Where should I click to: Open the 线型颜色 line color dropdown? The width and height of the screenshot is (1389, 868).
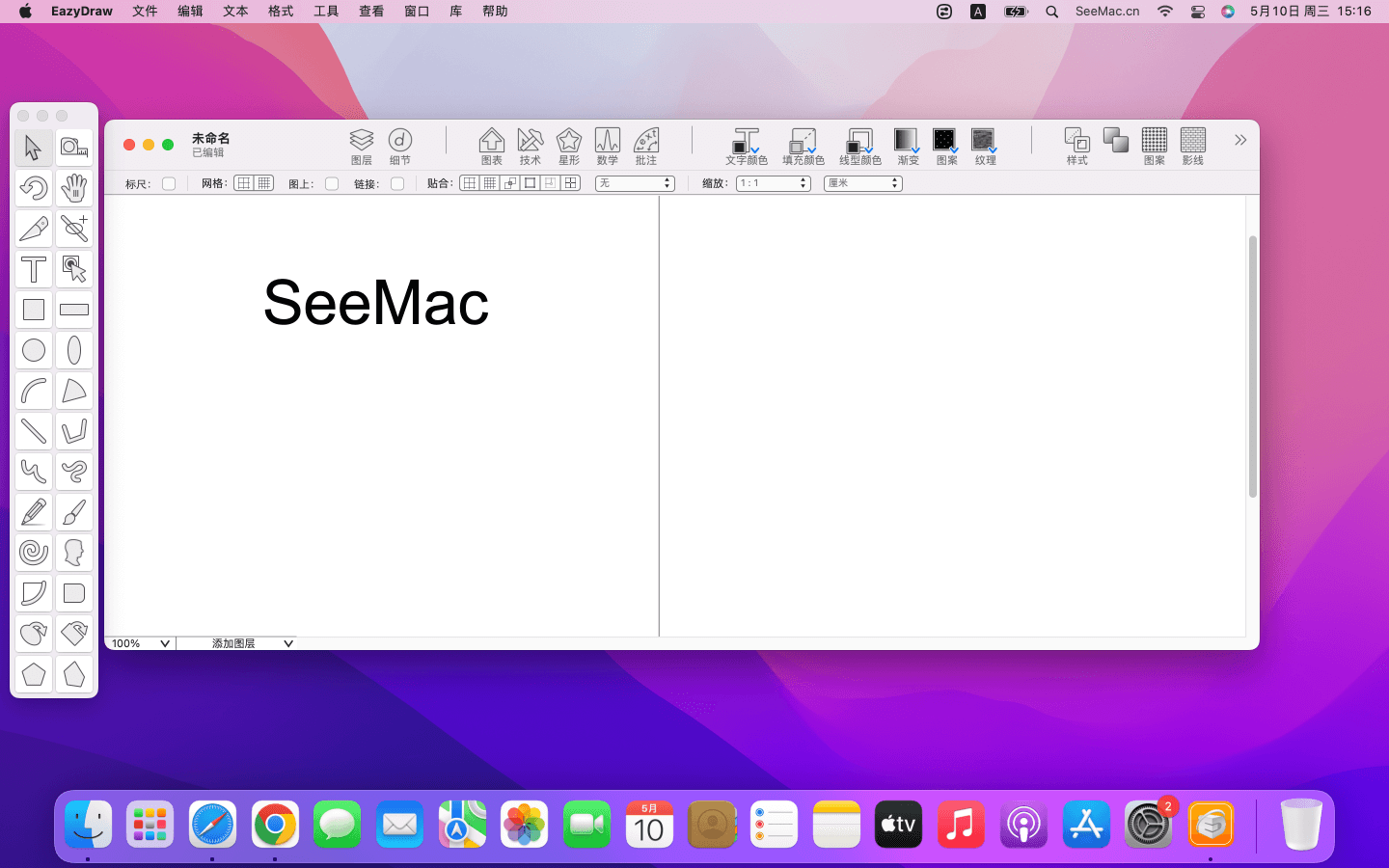click(860, 147)
